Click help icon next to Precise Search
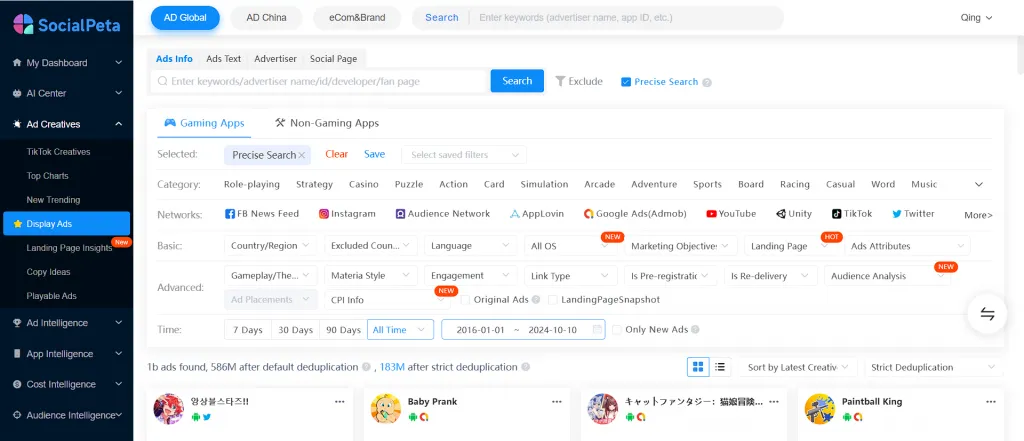 [707, 82]
